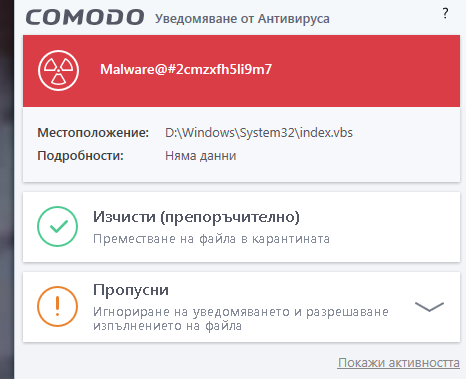Click the green checkmark Clean icon
Viewport: 466px width, 379px height.
[x=57, y=227]
